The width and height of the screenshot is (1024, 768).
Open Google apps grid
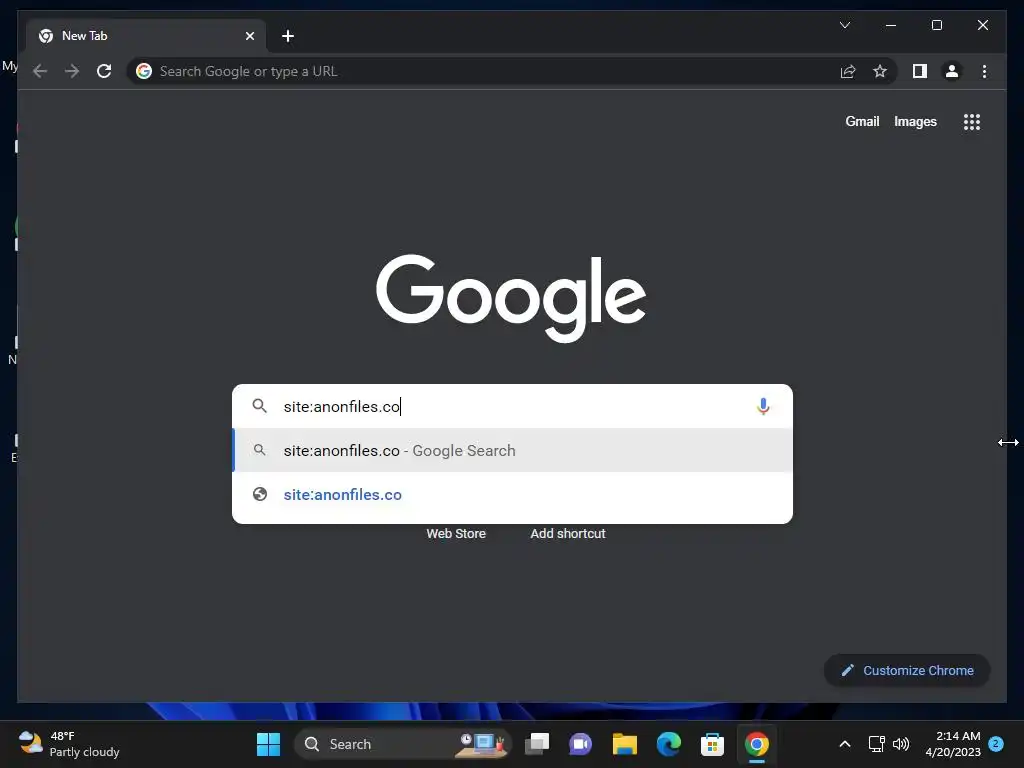click(x=972, y=122)
